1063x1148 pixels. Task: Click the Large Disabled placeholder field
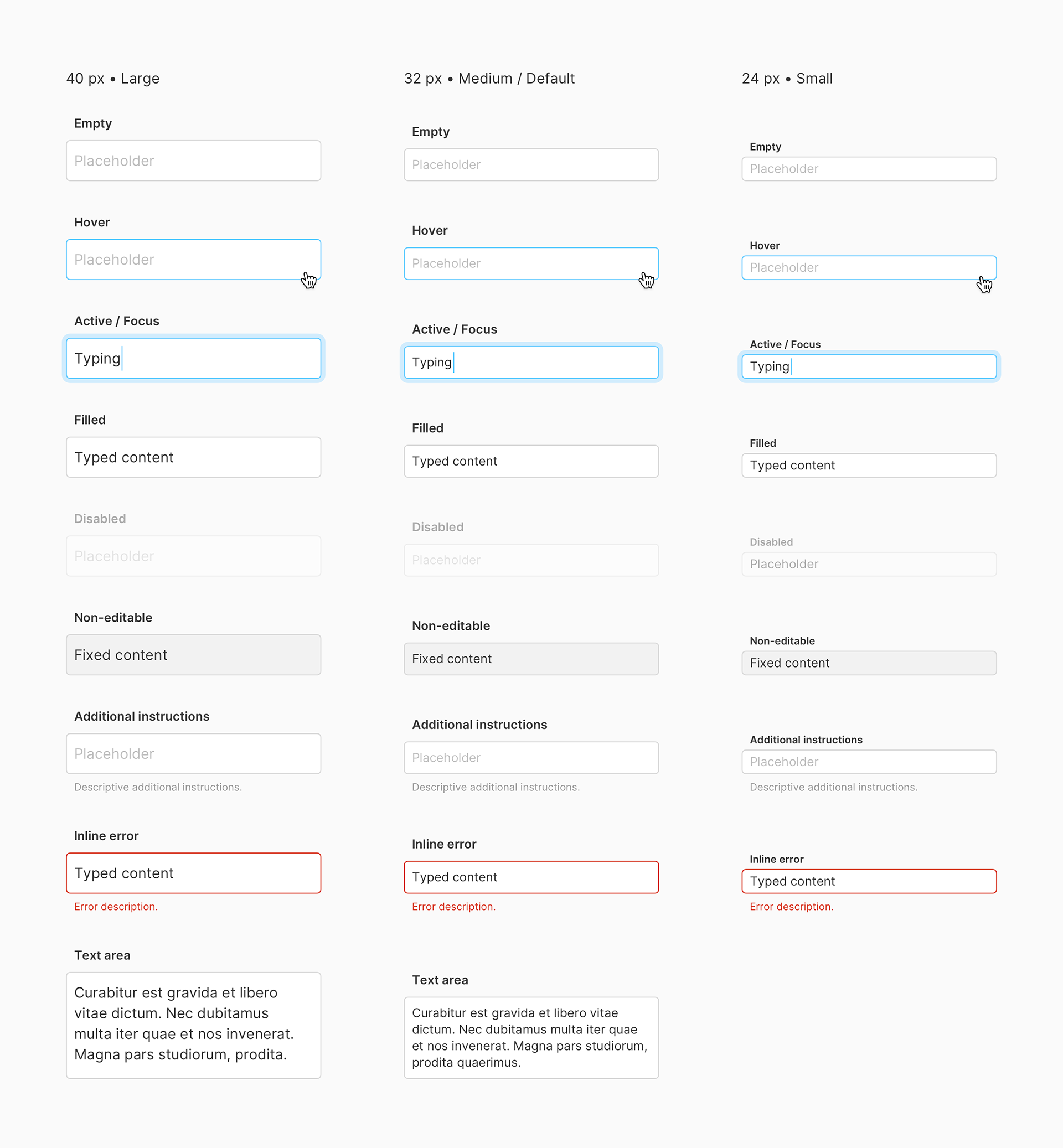193,556
